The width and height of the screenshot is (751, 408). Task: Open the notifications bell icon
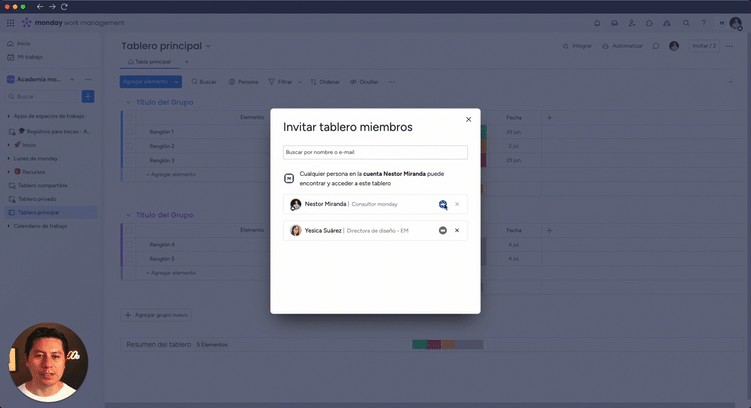coord(597,23)
